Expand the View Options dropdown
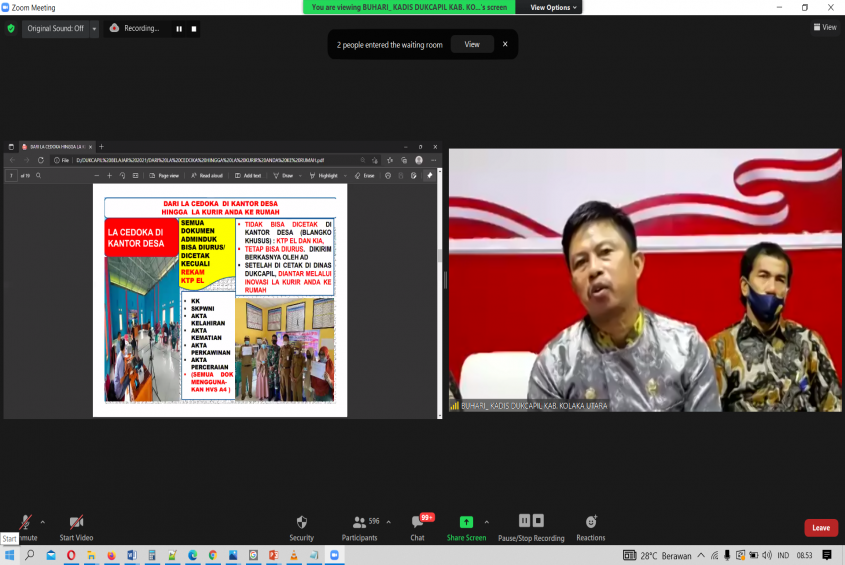 click(553, 7)
